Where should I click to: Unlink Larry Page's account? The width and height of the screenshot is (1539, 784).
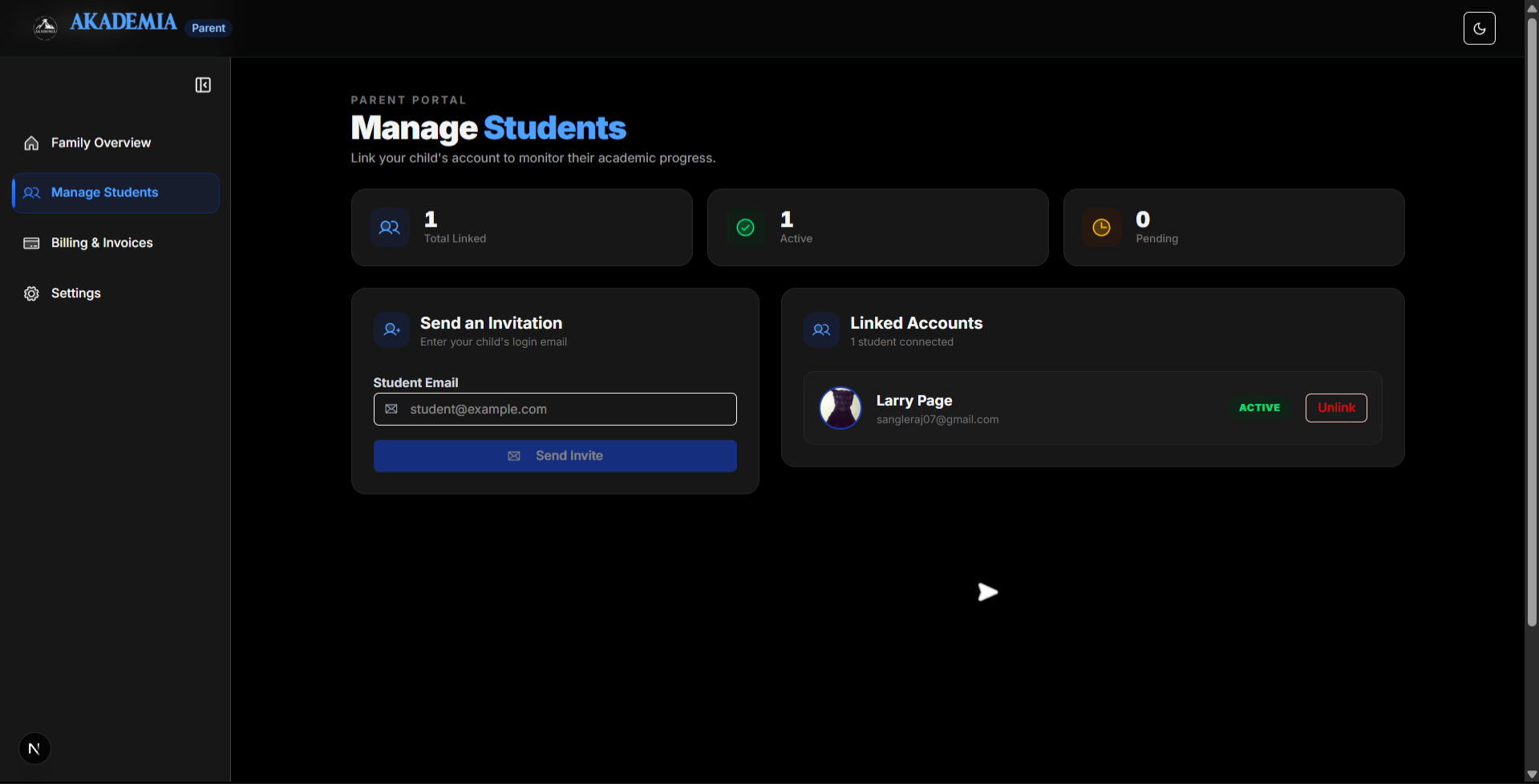point(1335,407)
